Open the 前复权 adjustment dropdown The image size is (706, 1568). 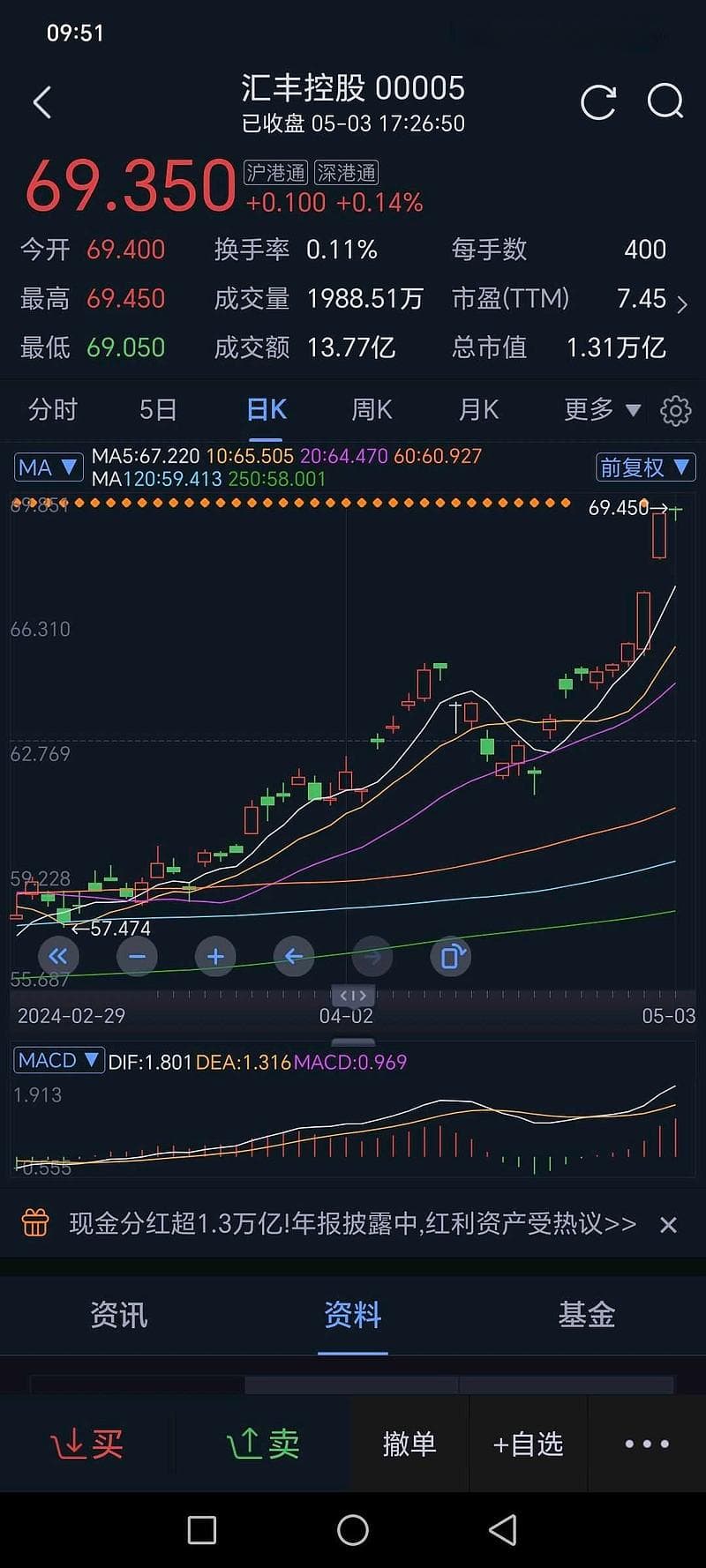645,467
